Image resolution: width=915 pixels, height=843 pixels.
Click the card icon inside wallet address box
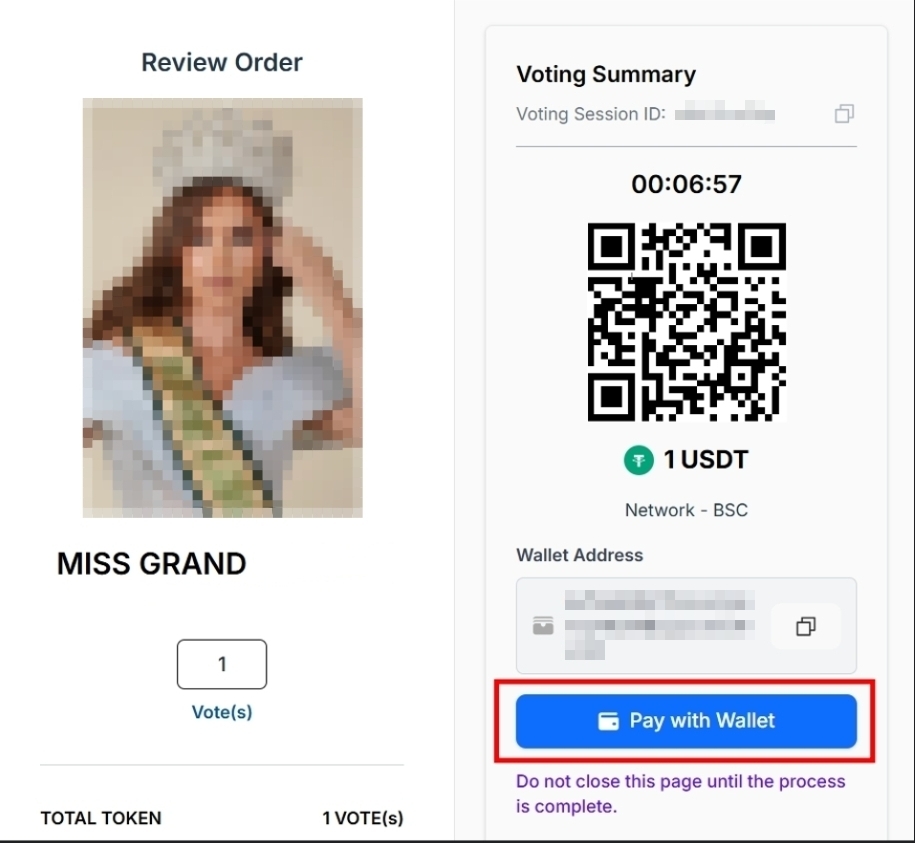coord(543,627)
